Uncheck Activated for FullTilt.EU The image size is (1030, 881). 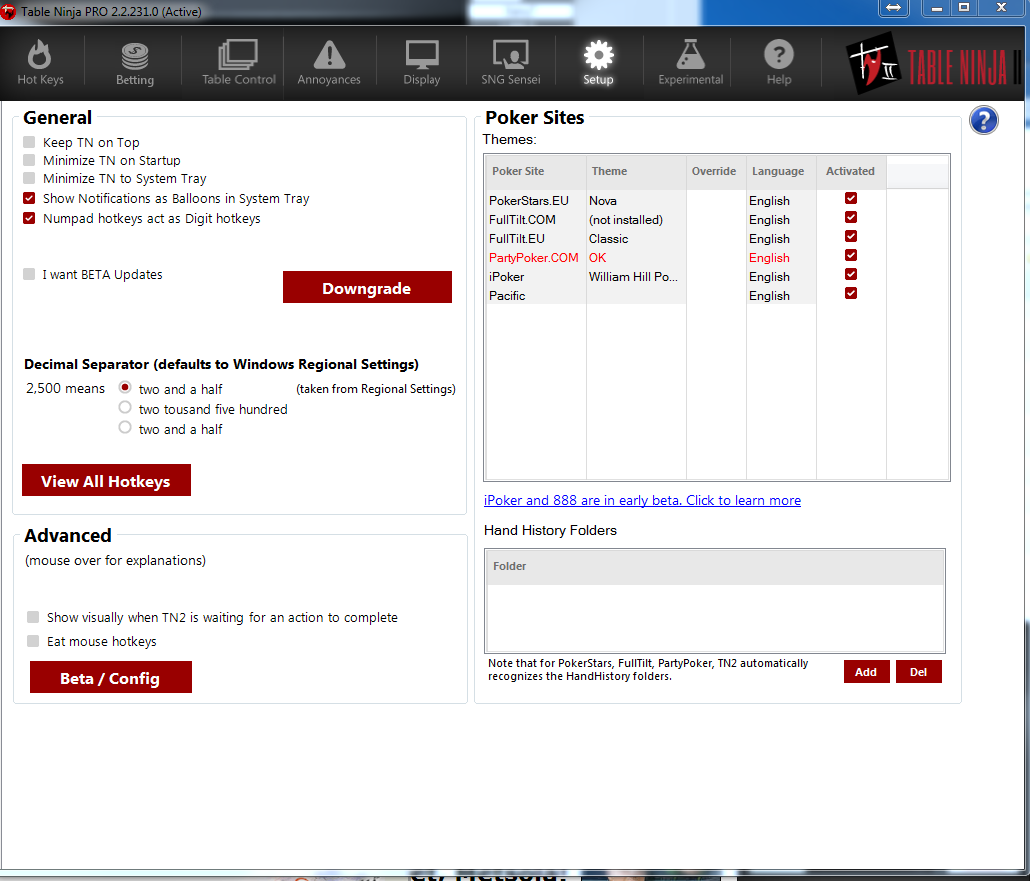[x=851, y=236]
